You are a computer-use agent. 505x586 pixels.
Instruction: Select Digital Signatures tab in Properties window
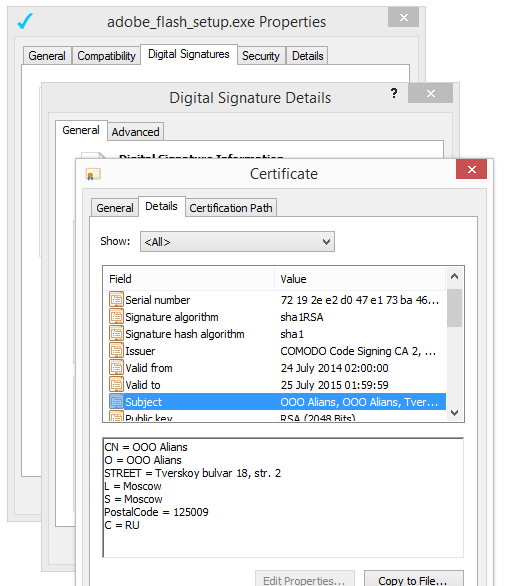[x=189, y=54]
